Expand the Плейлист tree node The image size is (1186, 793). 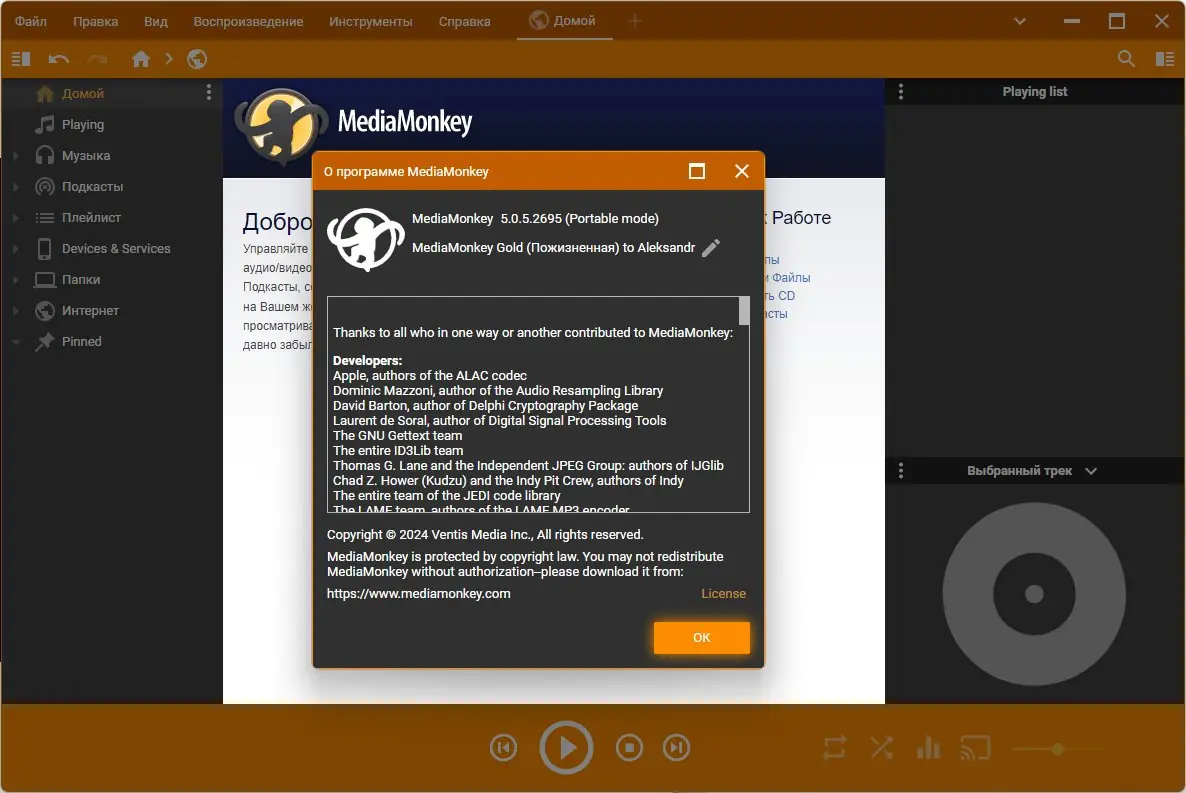[15, 218]
